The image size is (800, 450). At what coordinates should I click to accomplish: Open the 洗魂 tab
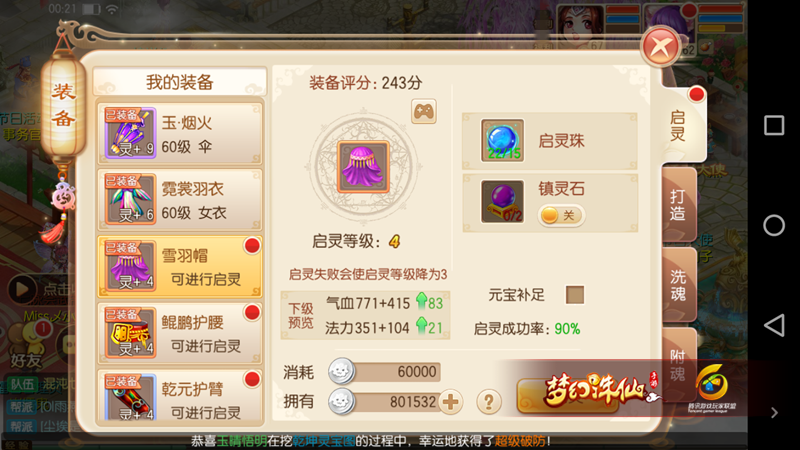click(x=679, y=285)
